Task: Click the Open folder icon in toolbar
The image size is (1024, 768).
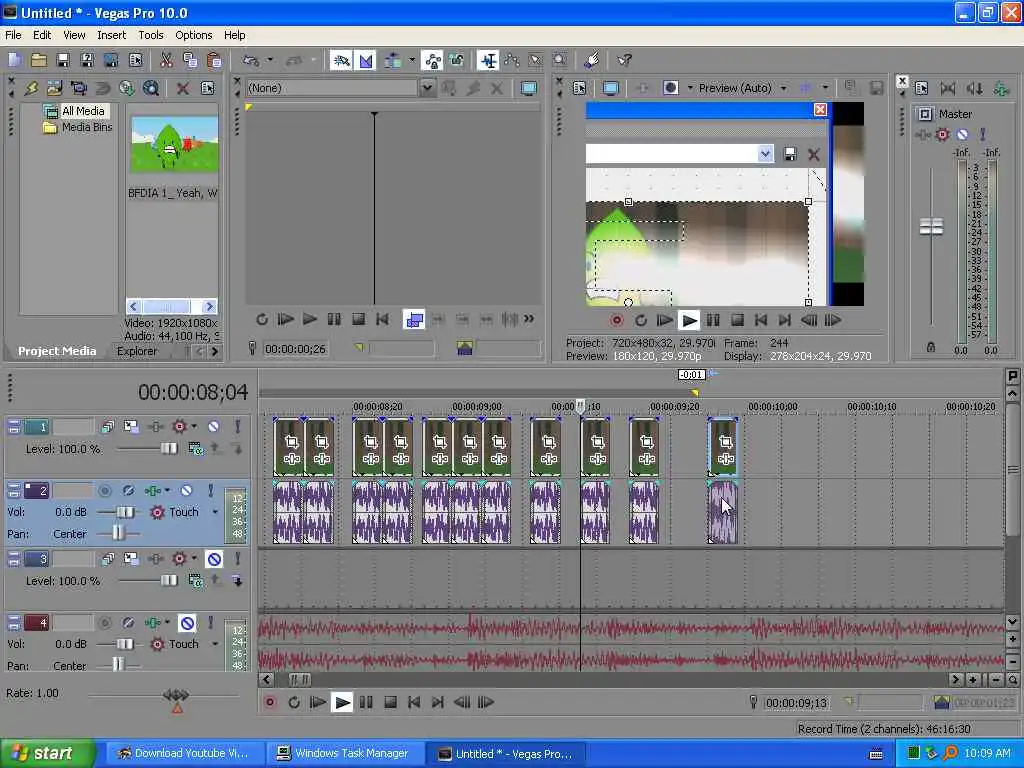Action: click(x=39, y=61)
